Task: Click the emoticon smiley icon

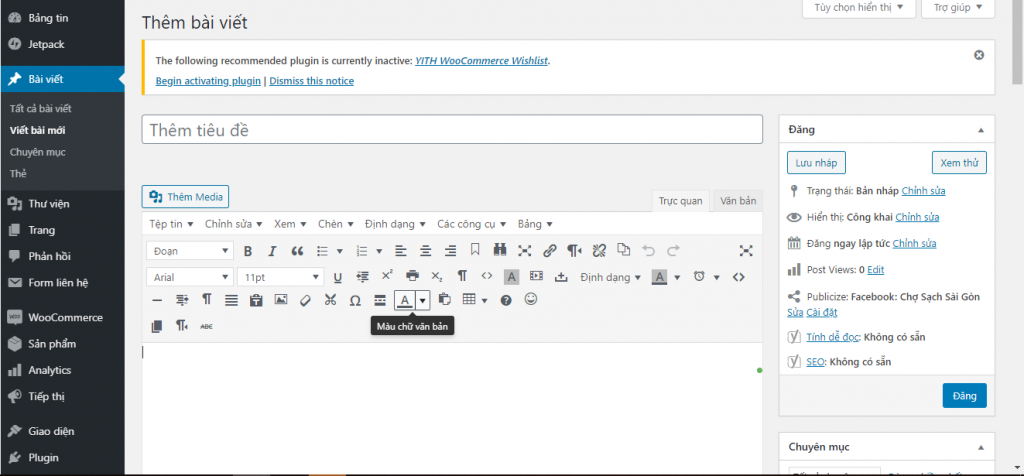Action: 531,299
